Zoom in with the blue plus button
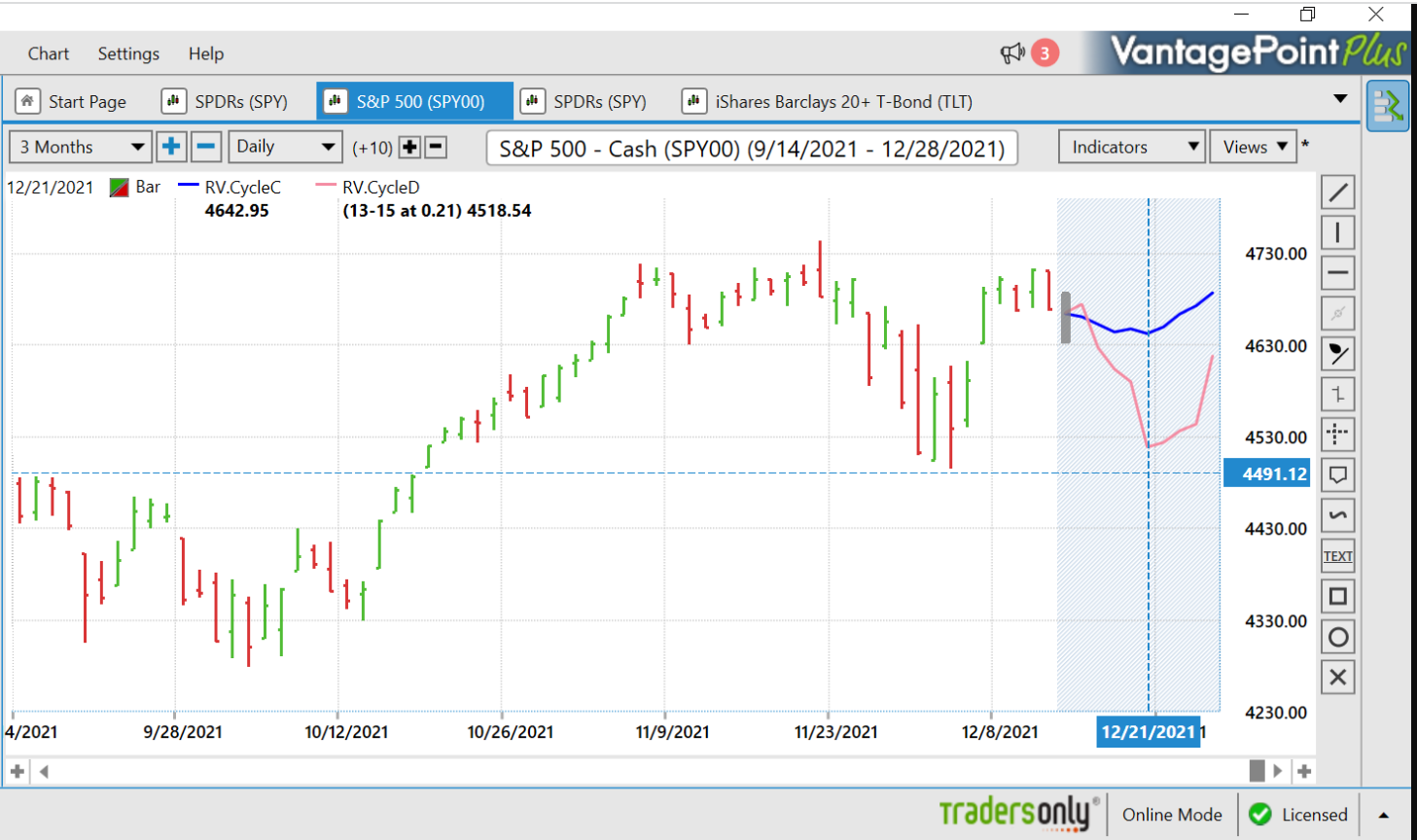1417x840 pixels. coord(171,147)
